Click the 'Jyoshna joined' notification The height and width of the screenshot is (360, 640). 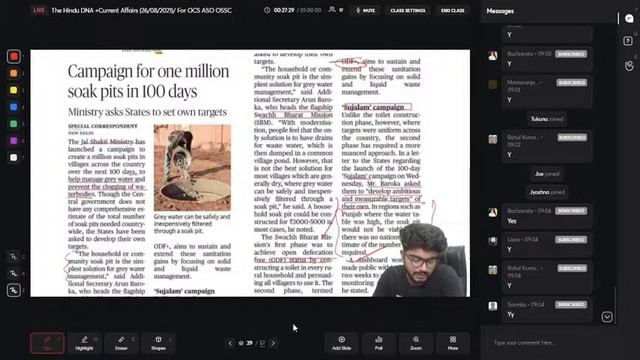(547, 192)
